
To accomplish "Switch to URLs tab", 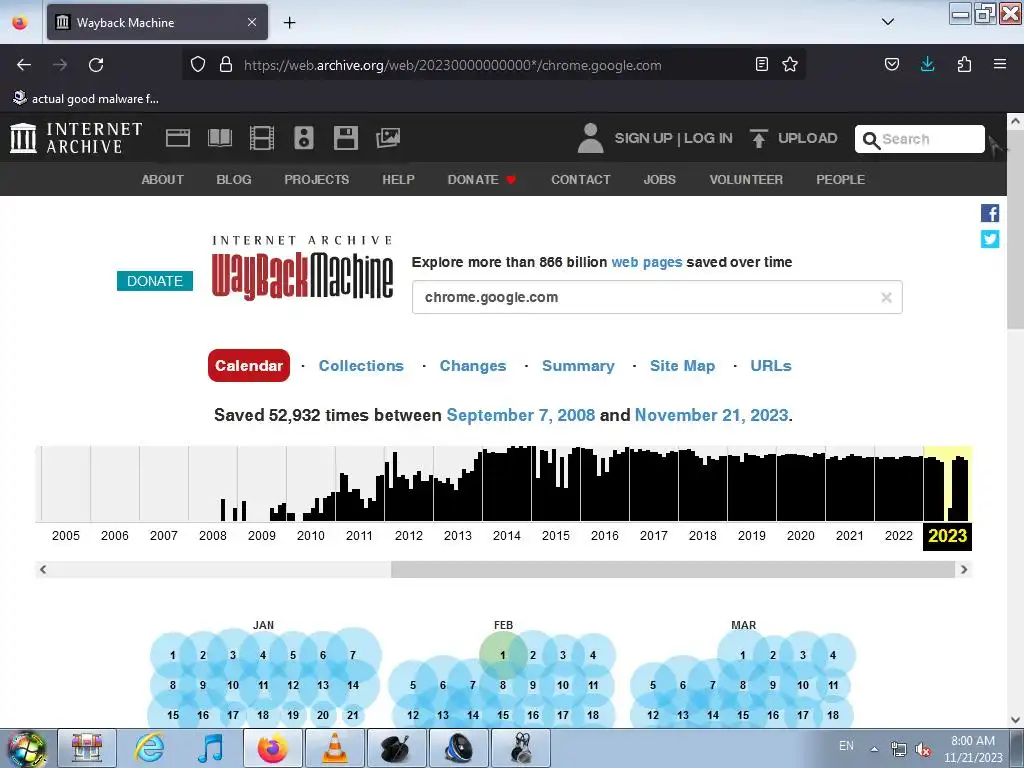I will pos(771,366).
